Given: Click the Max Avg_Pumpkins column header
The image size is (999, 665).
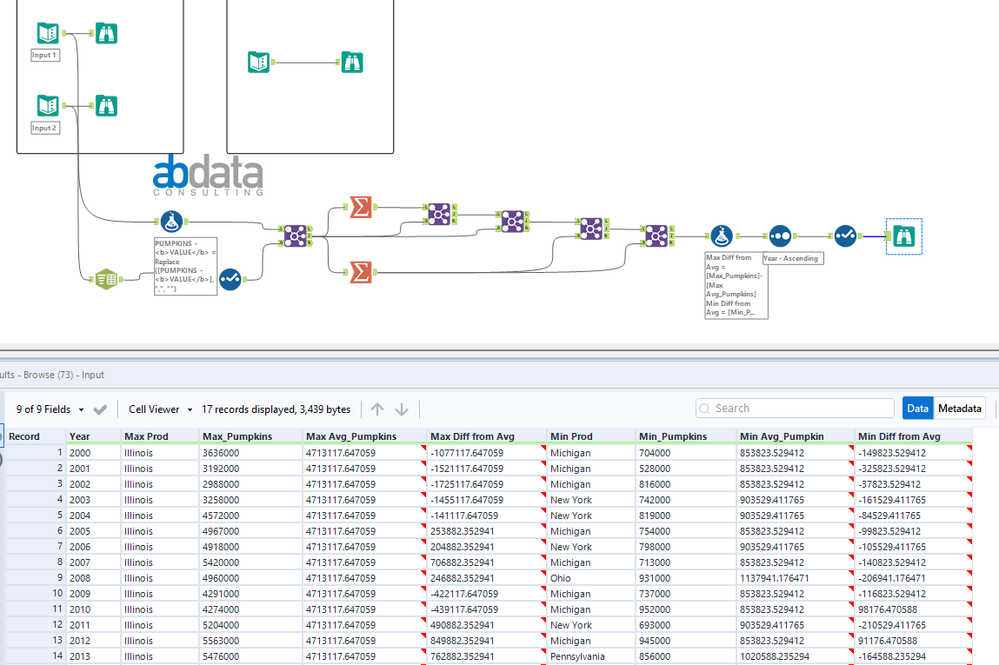Looking at the screenshot, I should tap(365, 436).
